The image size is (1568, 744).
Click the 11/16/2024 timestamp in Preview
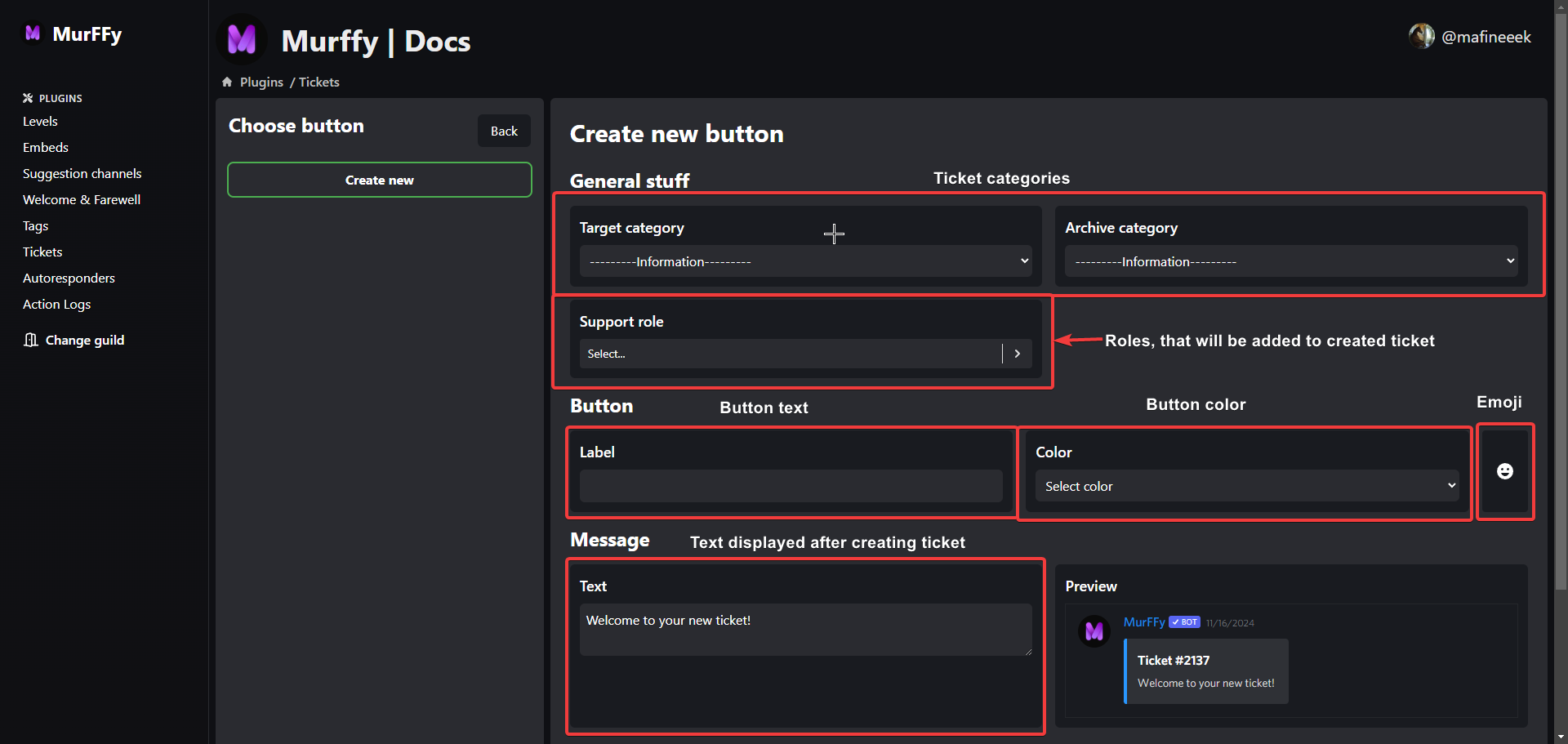pyautogui.click(x=1230, y=623)
